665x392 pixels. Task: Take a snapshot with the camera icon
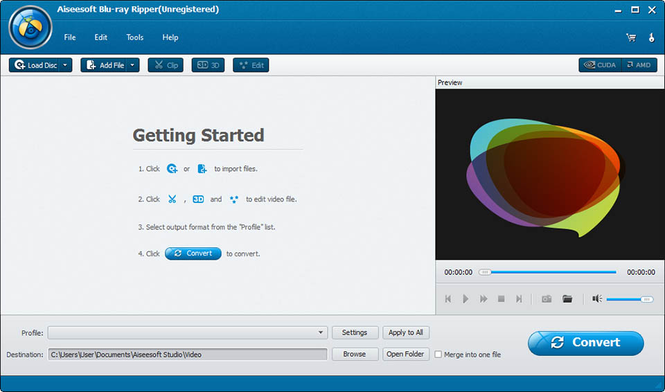[x=547, y=299]
